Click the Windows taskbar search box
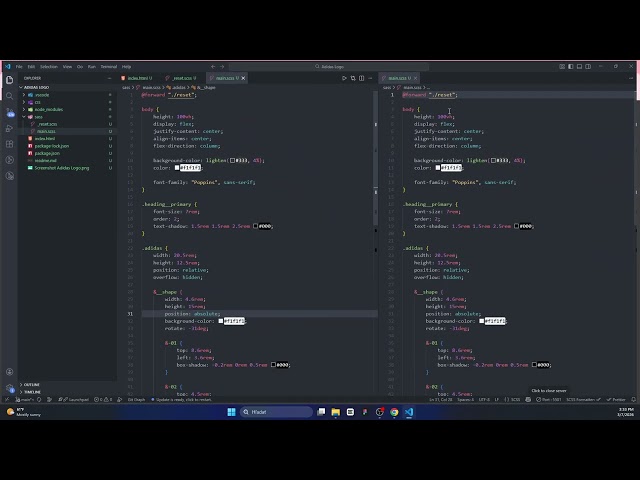The width and height of the screenshot is (640, 480). tap(276, 412)
